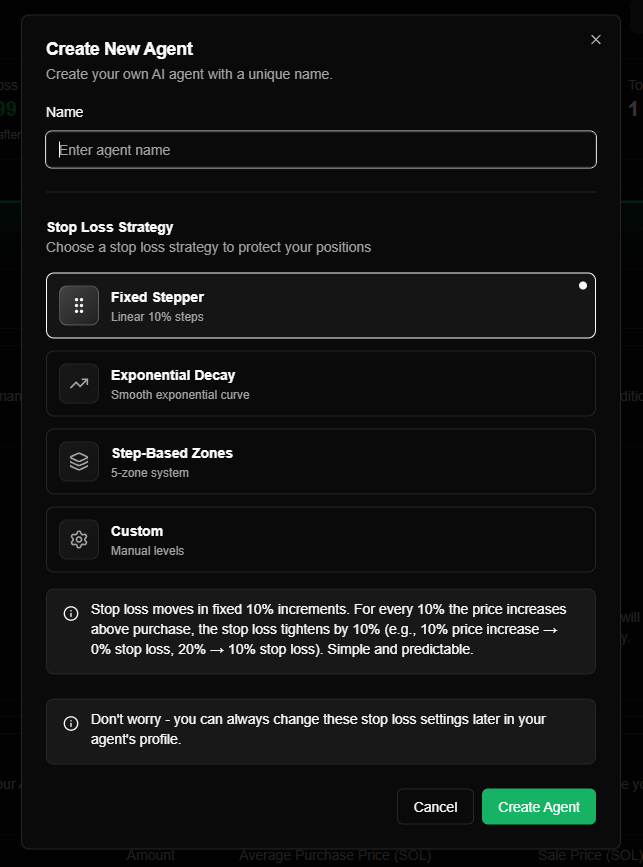The width and height of the screenshot is (643, 867).
Task: Select the Fixed Stepper strategy
Action: 320,305
